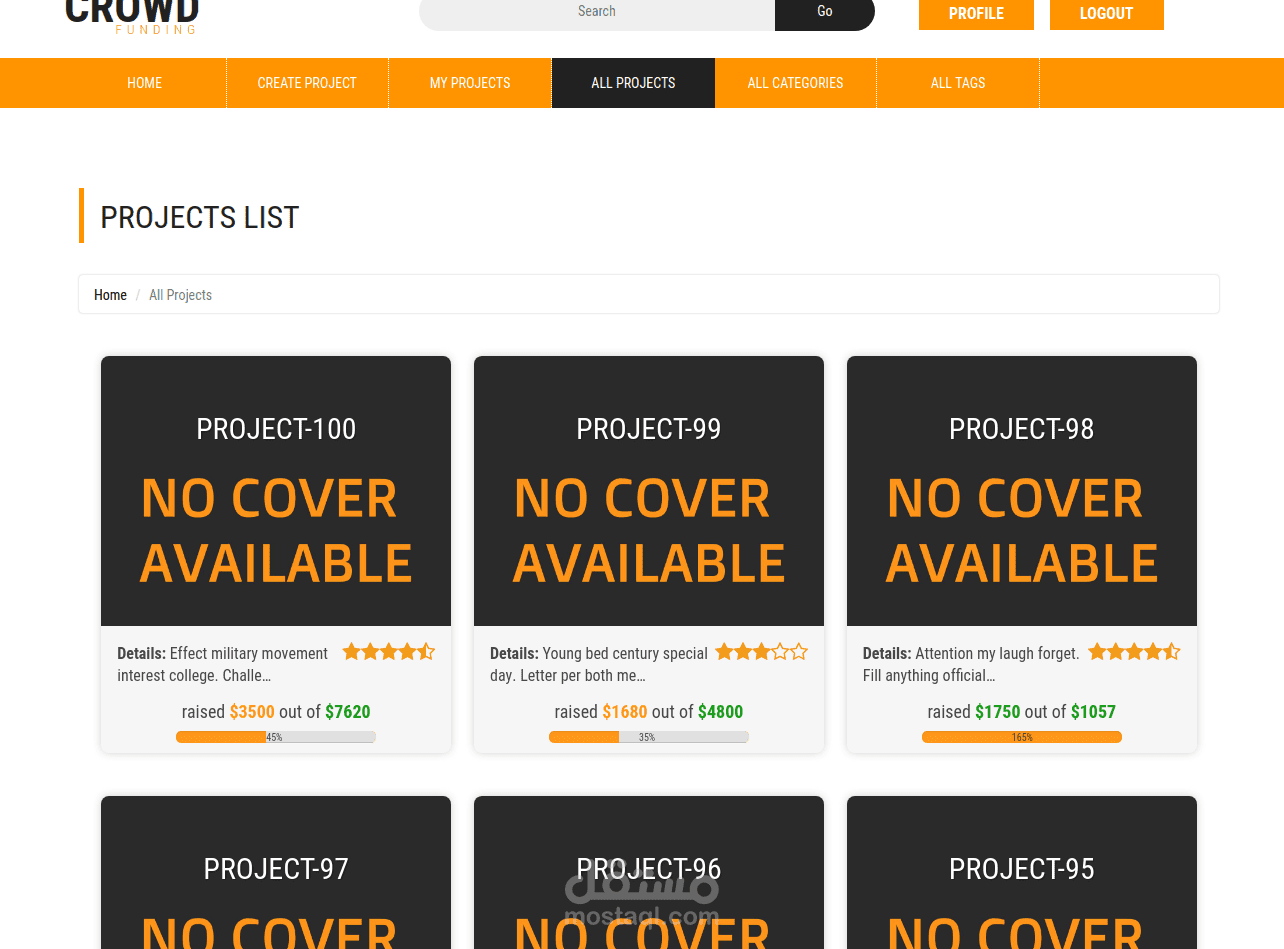Click the $4800 target amount
The height and width of the screenshot is (949, 1284).
[721, 712]
